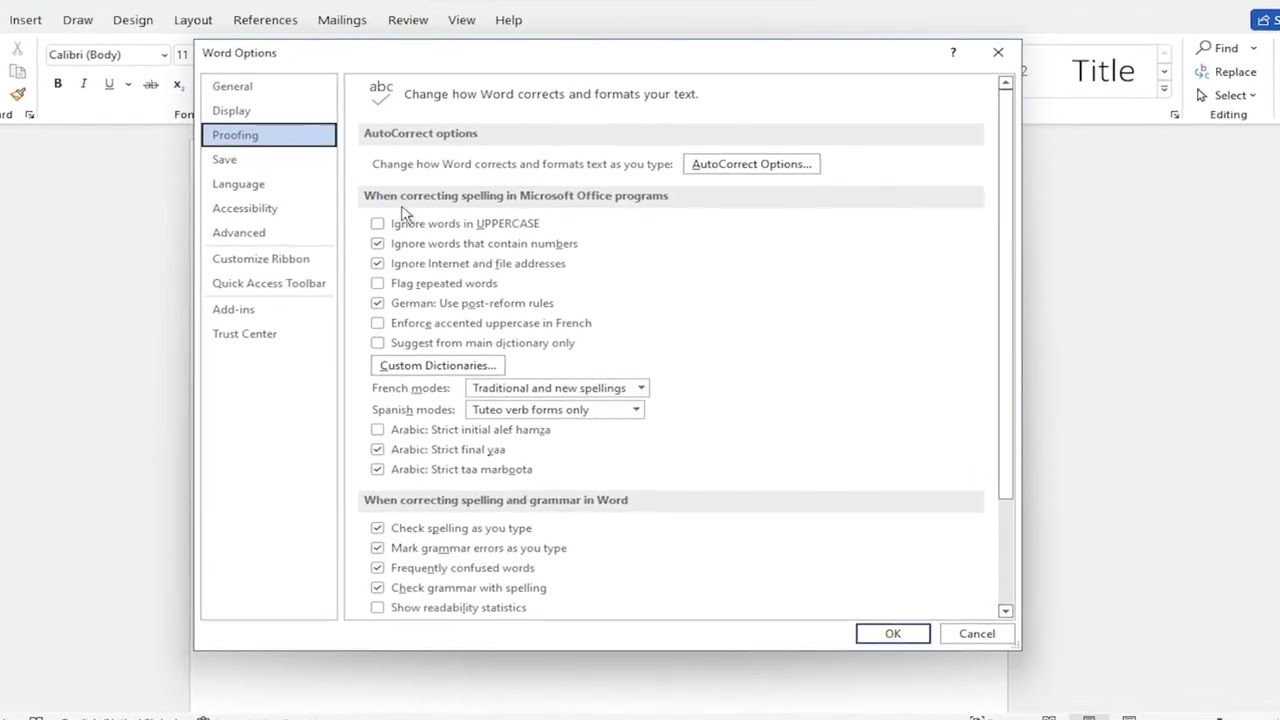Image resolution: width=1280 pixels, height=720 pixels.
Task: Open Add-ins category
Action: [269, 310]
